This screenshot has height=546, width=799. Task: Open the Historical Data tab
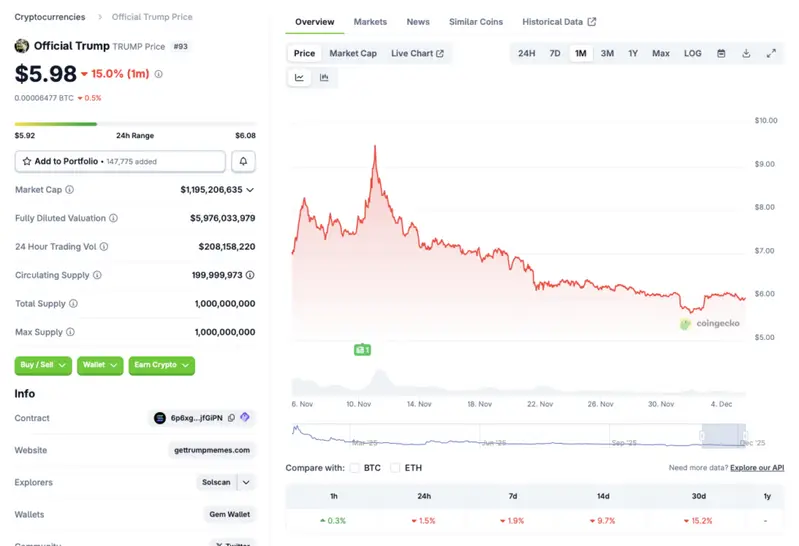(559, 22)
